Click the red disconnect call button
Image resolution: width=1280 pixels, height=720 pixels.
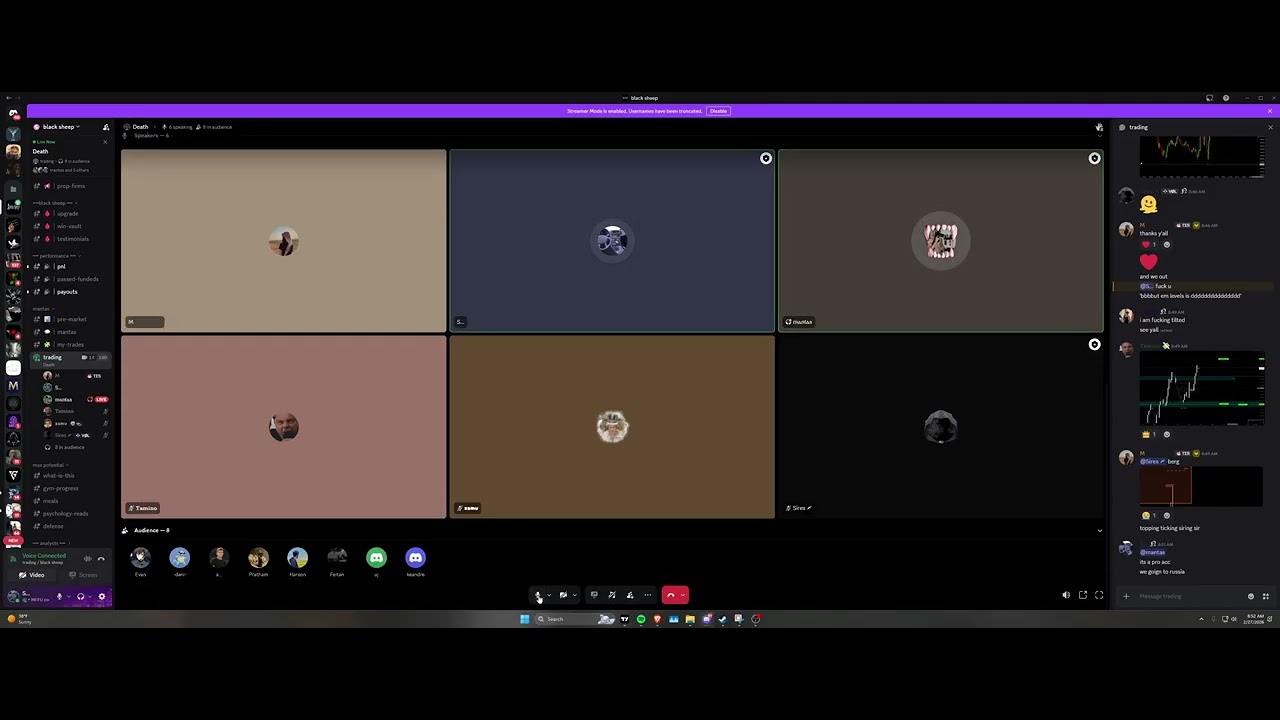(671, 595)
